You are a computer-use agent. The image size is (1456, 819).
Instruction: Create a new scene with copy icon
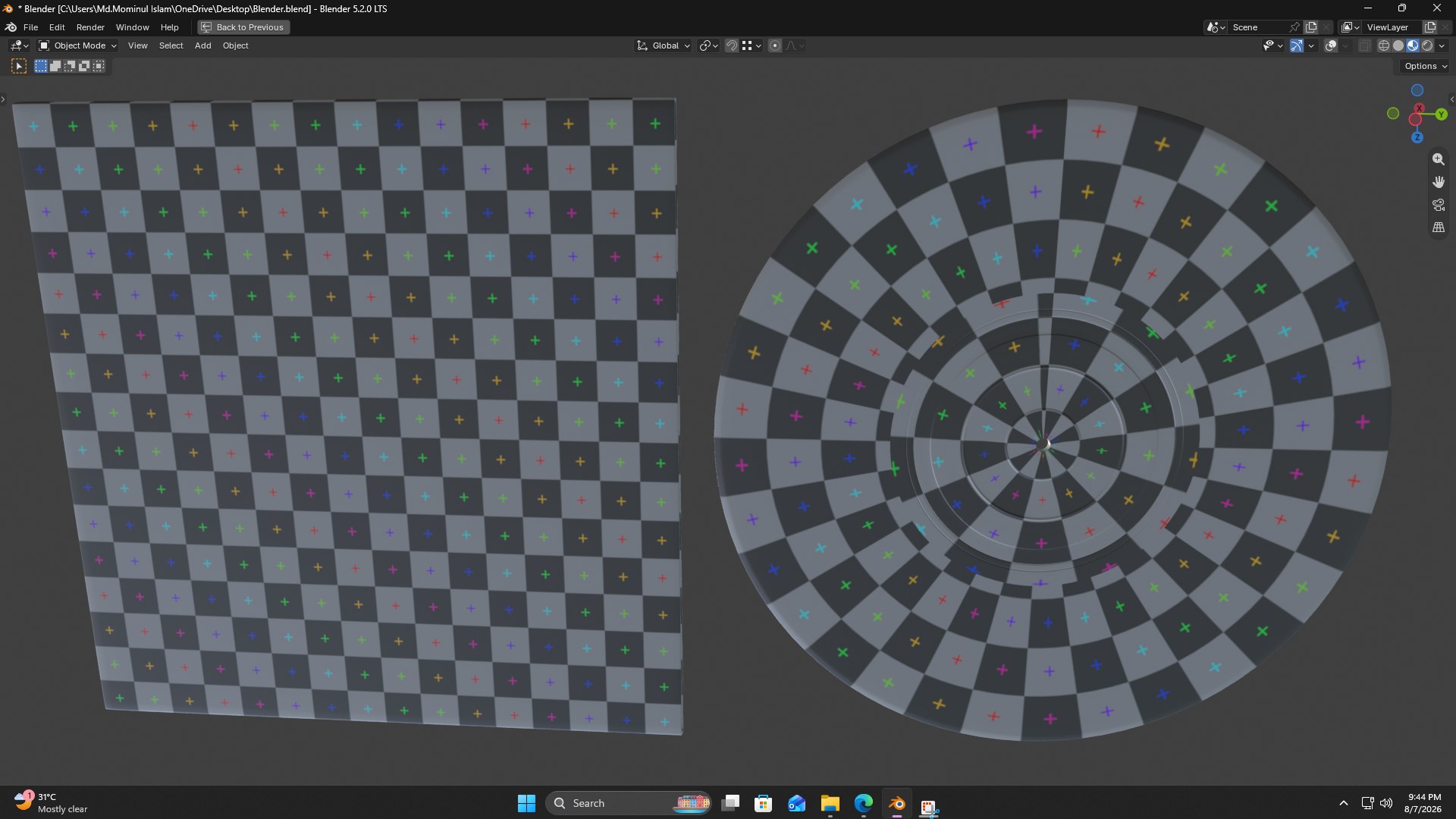click(1311, 27)
